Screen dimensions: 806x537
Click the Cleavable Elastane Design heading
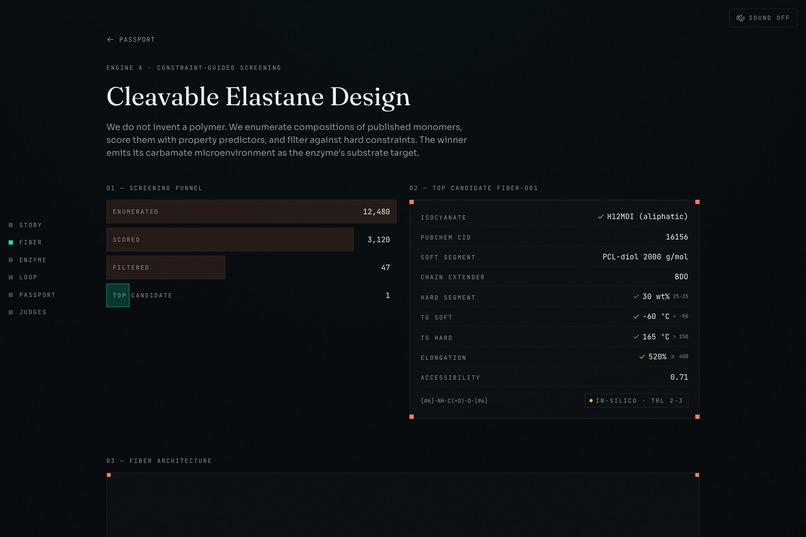pyautogui.click(x=258, y=97)
